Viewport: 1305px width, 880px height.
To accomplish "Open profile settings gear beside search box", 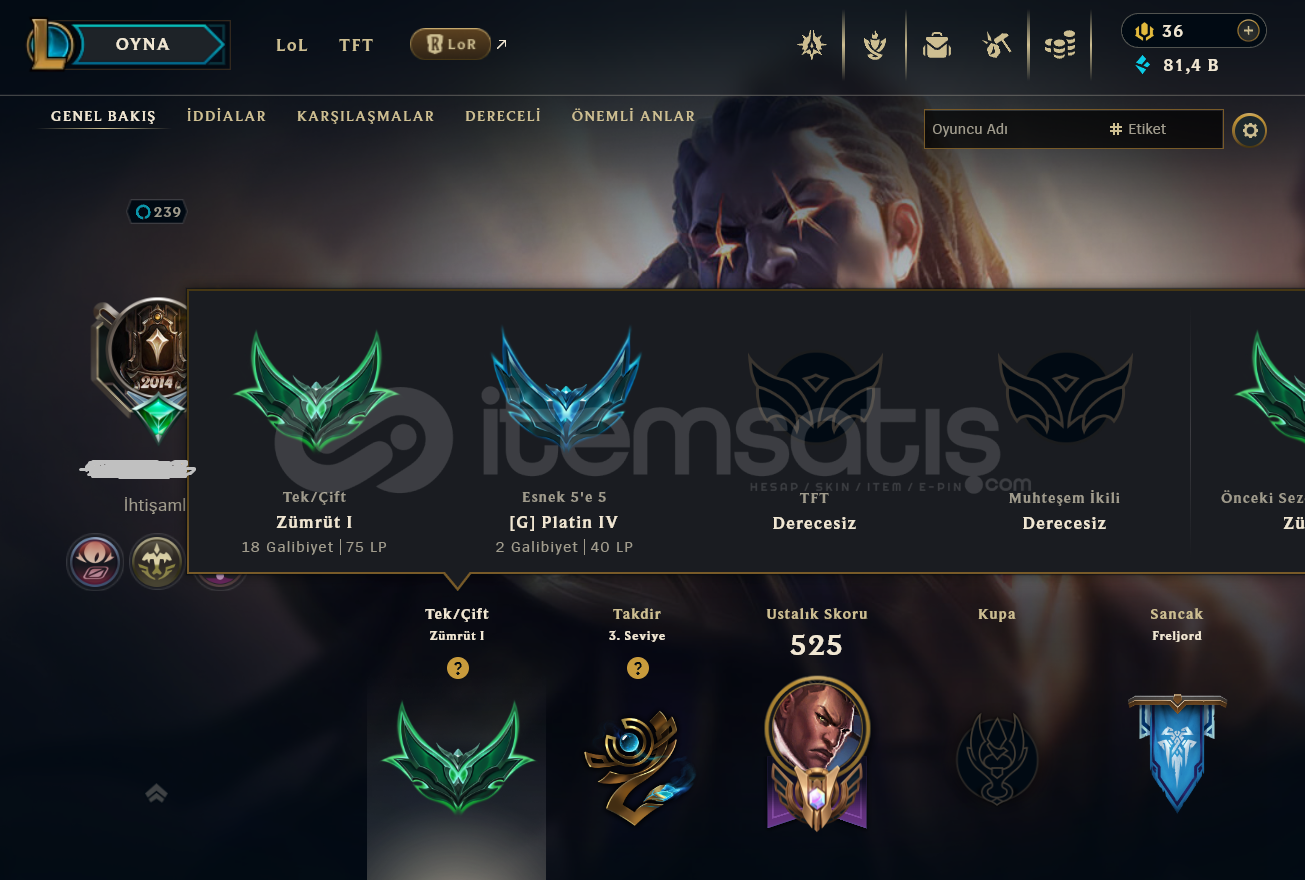I will click(x=1249, y=130).
